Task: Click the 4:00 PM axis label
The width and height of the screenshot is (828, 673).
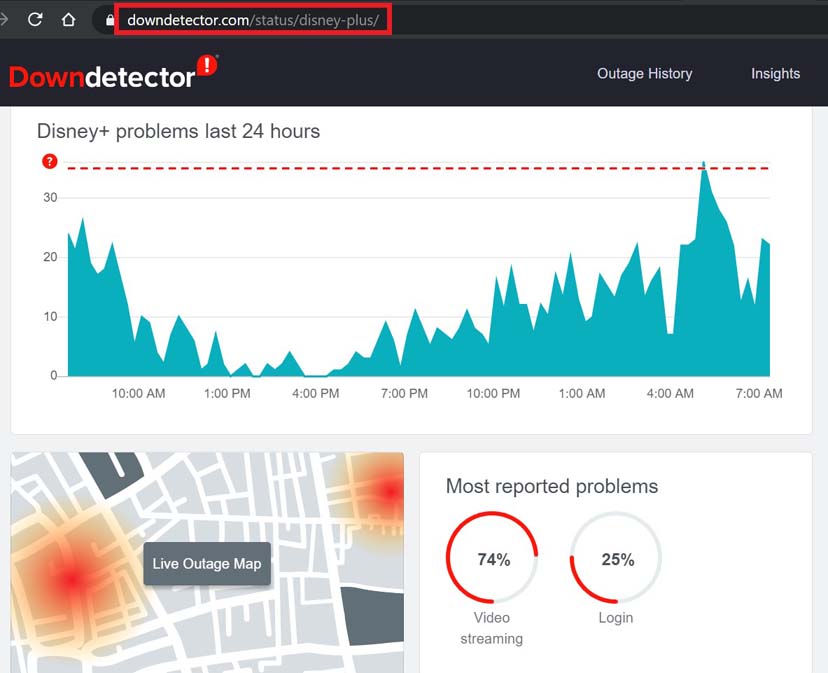Action: (316, 394)
